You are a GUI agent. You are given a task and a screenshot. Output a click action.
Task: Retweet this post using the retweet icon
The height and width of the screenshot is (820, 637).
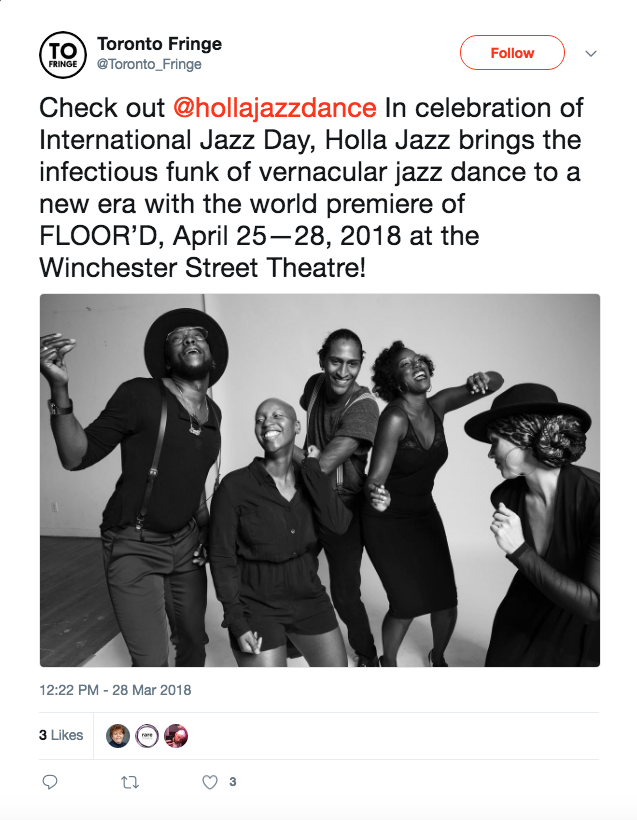pos(129,782)
